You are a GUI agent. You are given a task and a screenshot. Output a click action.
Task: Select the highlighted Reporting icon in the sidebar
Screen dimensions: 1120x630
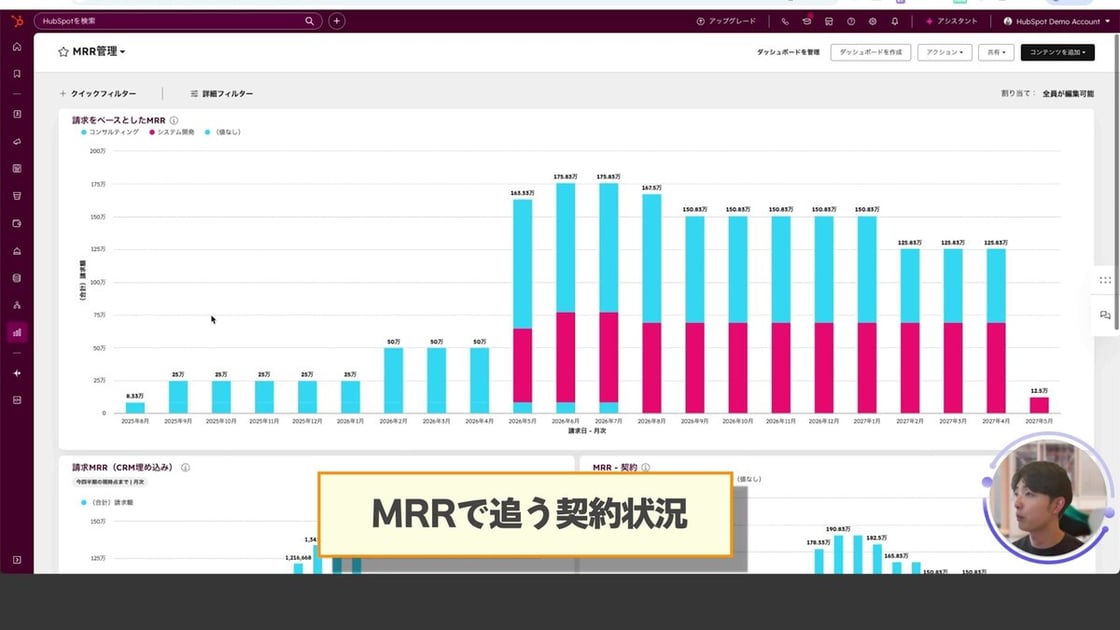(x=15, y=330)
